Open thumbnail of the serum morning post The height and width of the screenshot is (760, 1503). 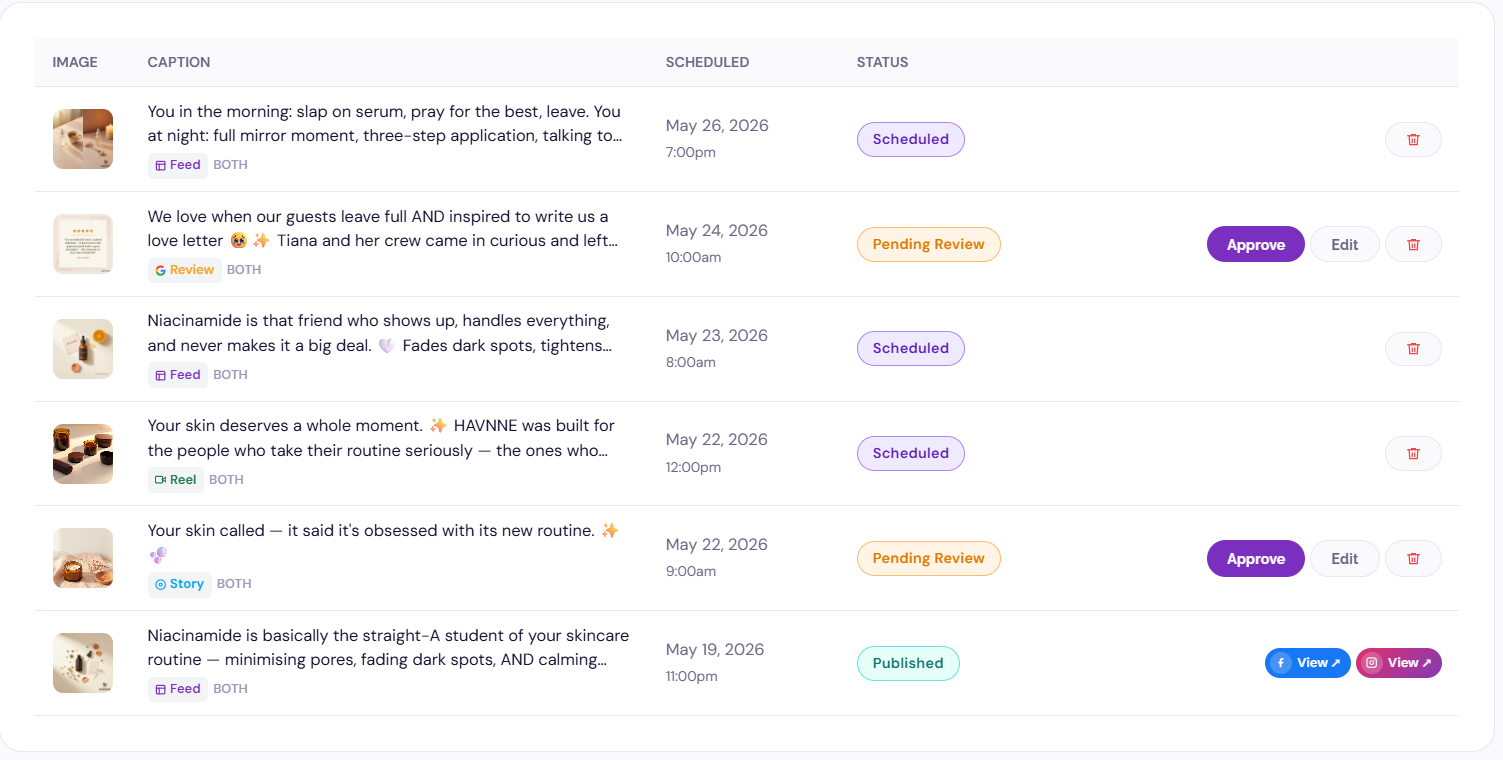pos(83,139)
